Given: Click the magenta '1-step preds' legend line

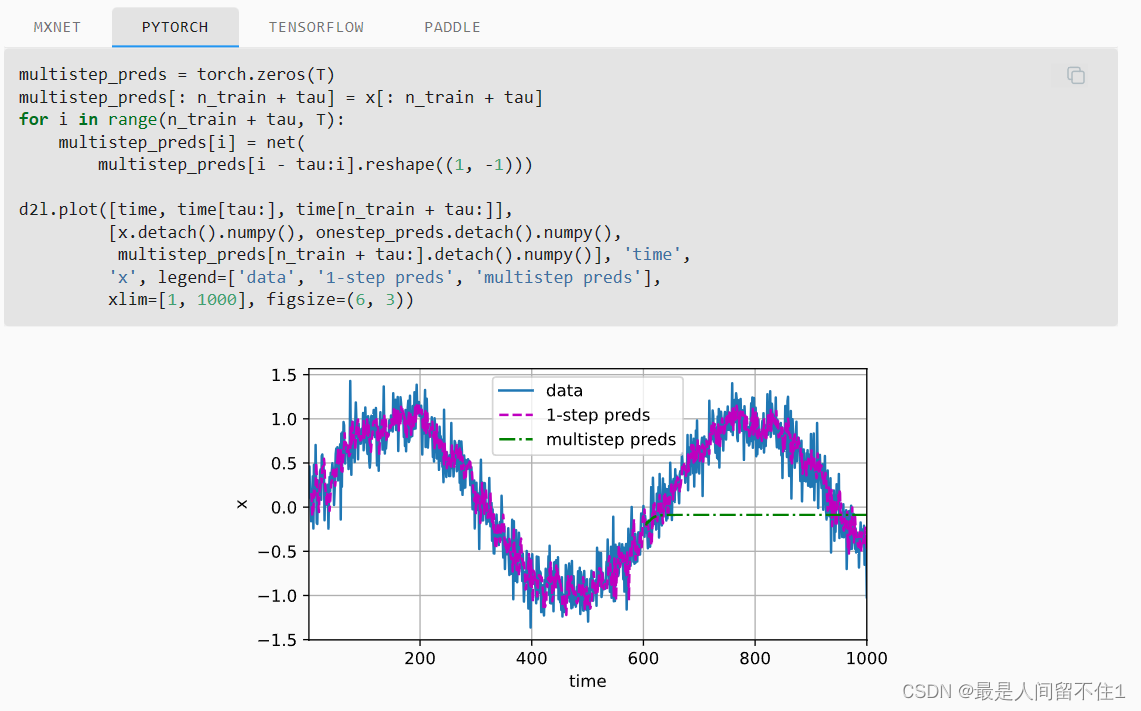Looking at the screenshot, I should 518,414.
